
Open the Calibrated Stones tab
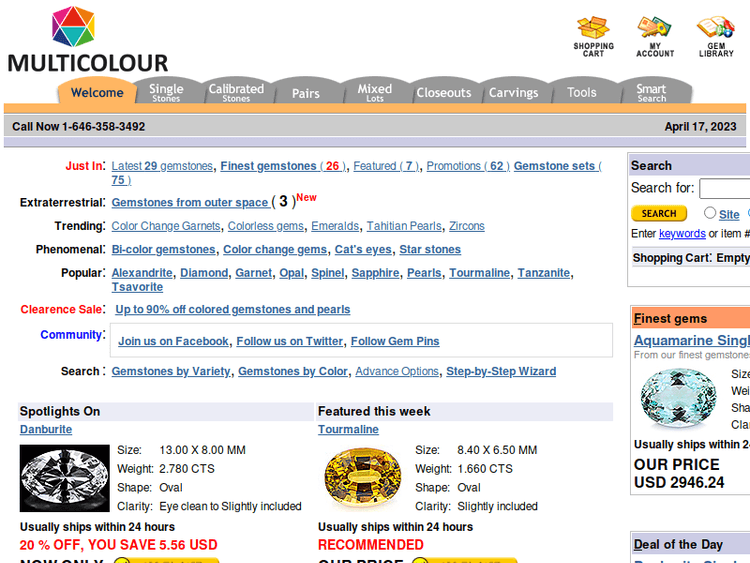(236, 92)
